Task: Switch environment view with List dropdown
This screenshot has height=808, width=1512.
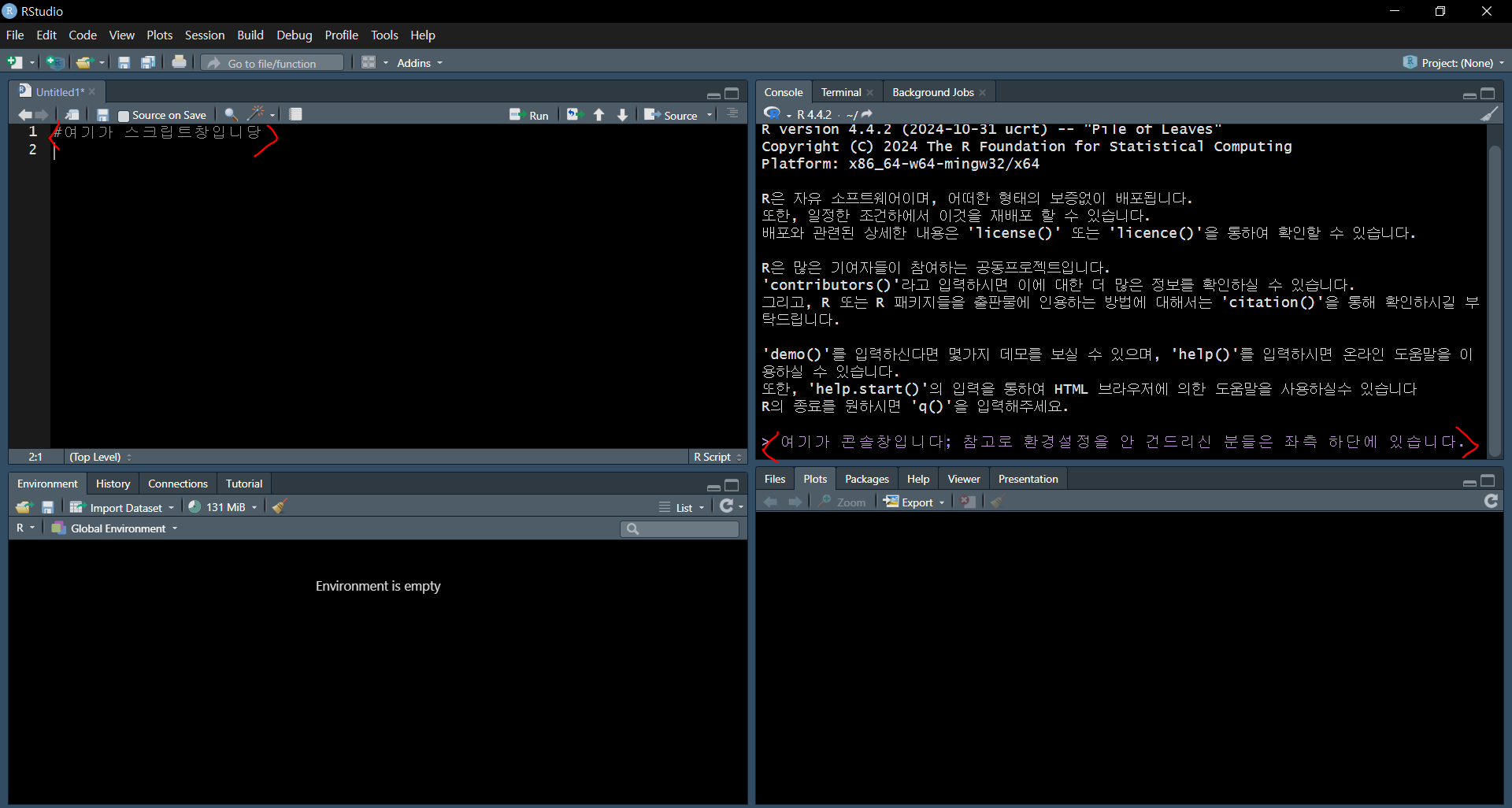Action: 682,507
